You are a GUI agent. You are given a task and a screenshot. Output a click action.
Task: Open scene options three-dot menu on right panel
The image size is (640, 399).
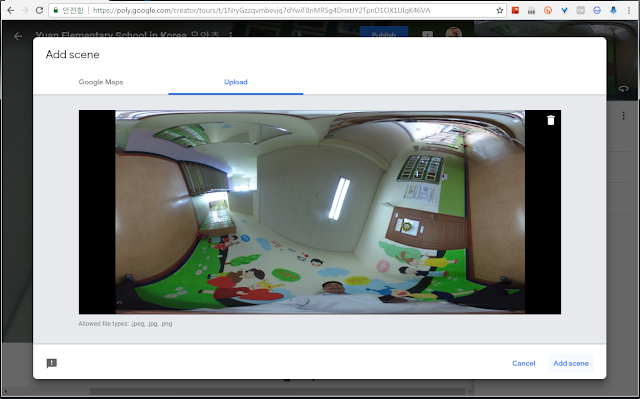pyautogui.click(x=623, y=115)
